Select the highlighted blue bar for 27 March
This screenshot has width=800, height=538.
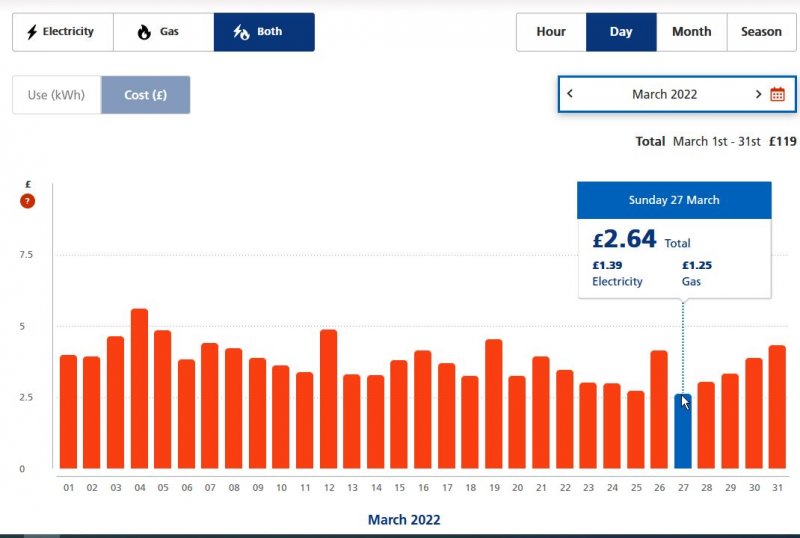682,432
